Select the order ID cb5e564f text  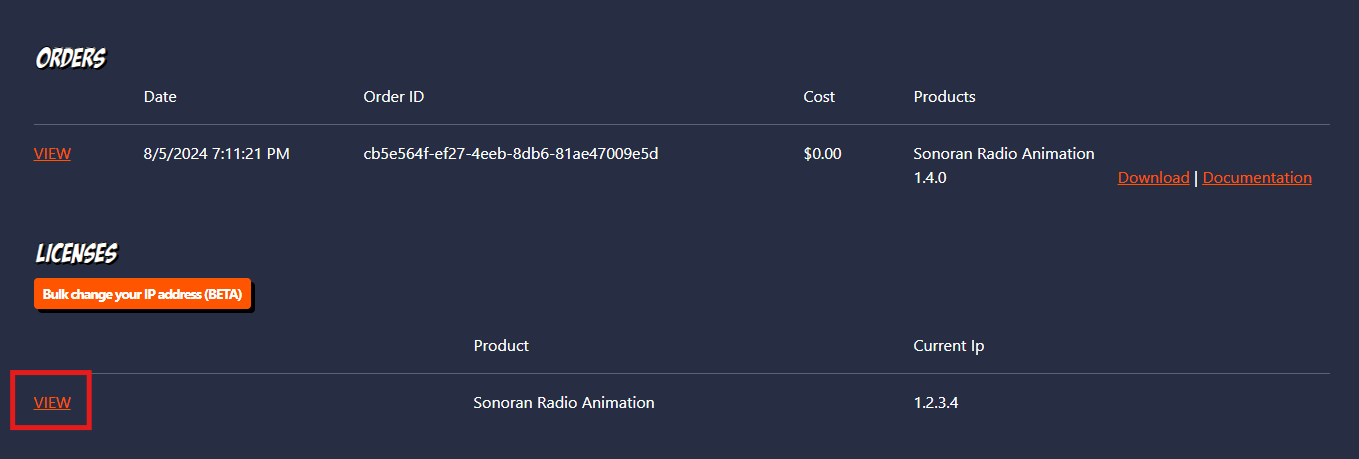pos(510,154)
